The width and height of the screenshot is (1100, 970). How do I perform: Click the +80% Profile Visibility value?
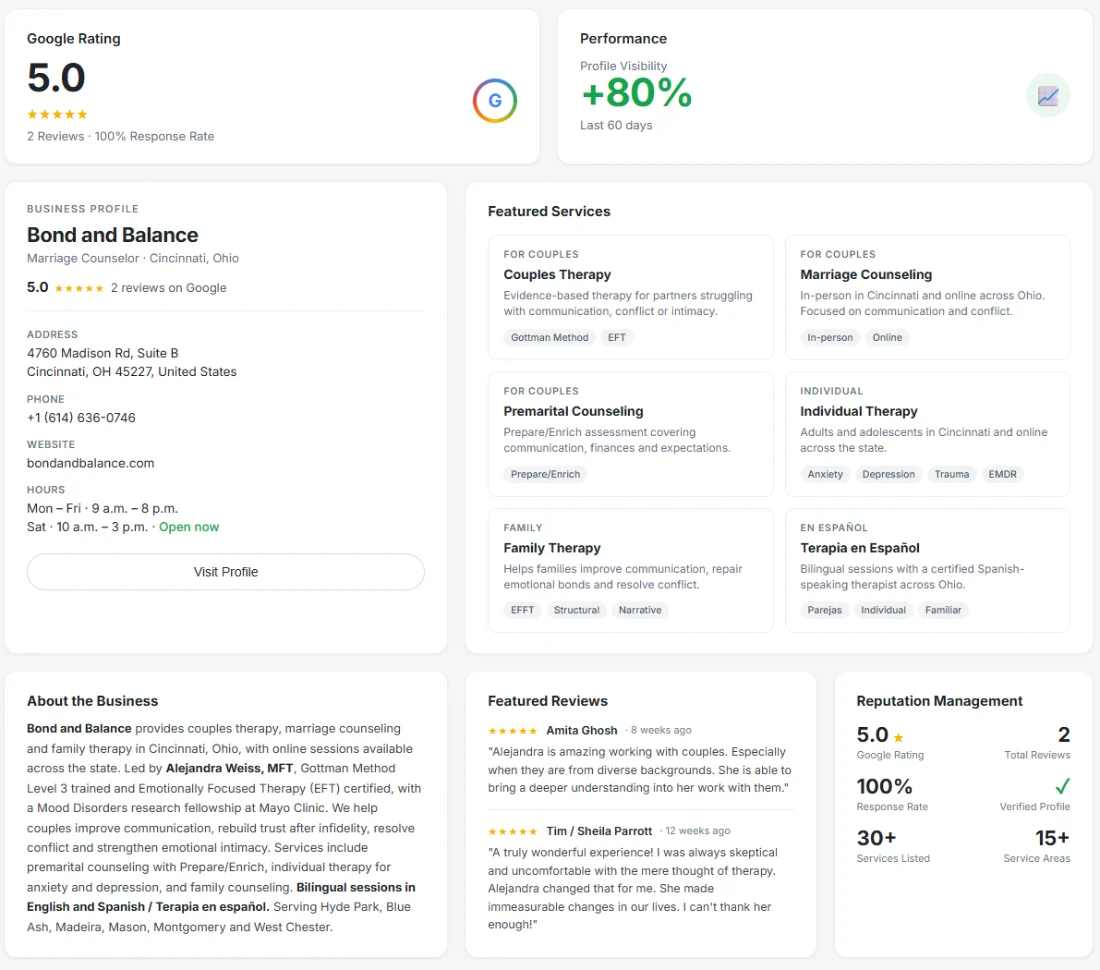pyautogui.click(x=636, y=93)
